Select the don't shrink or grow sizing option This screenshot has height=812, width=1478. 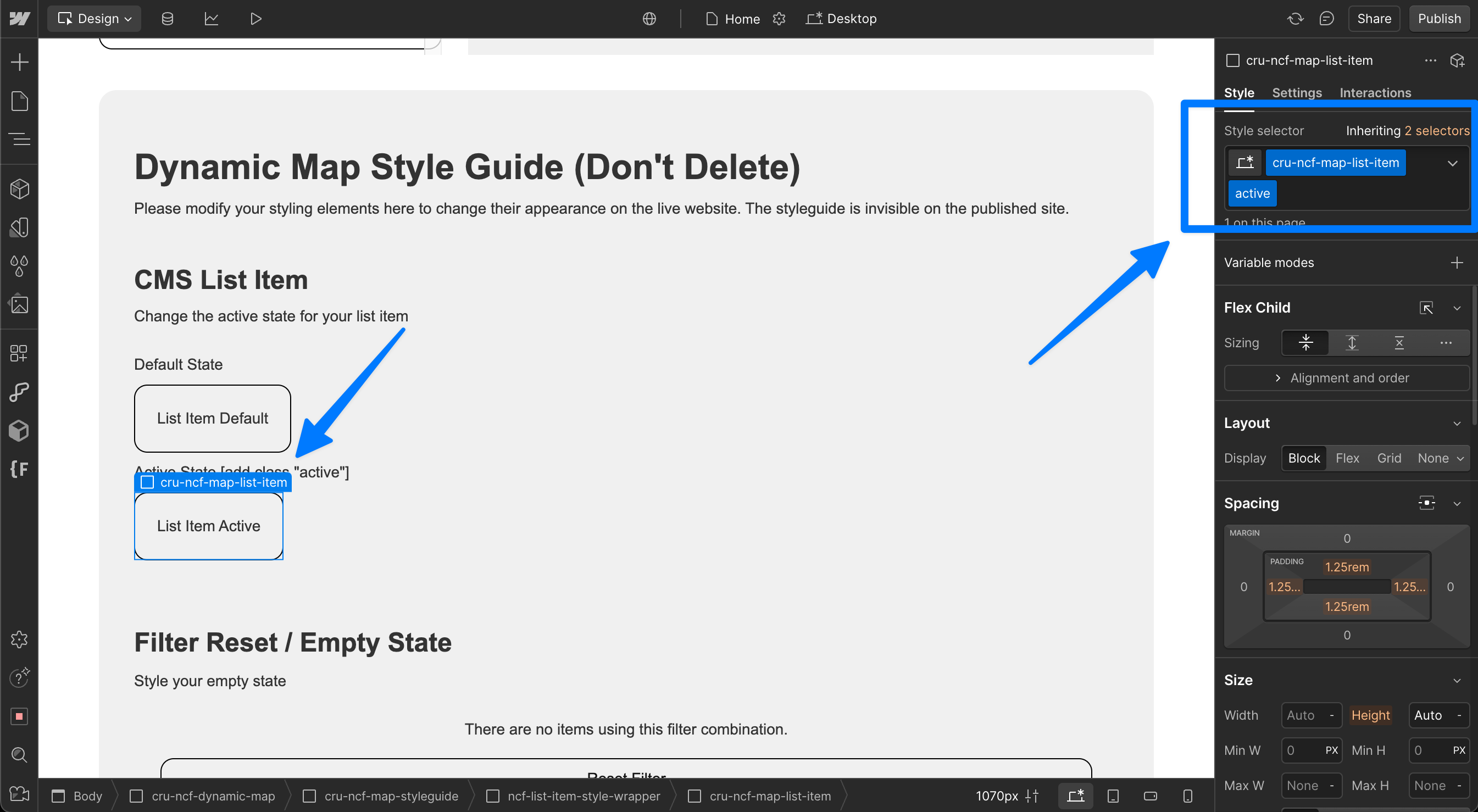[x=1399, y=343]
